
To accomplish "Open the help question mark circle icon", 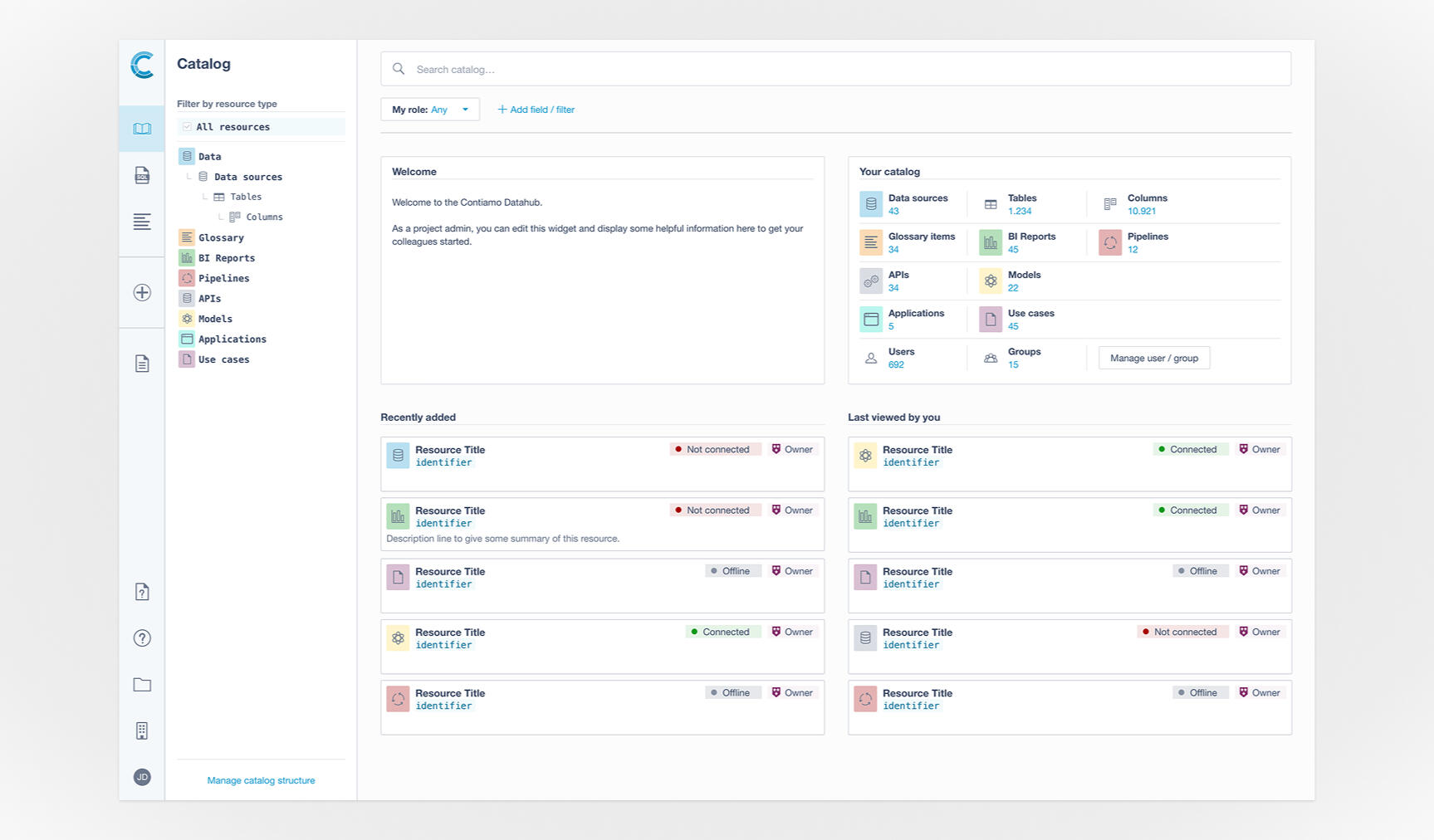I will tap(142, 638).
